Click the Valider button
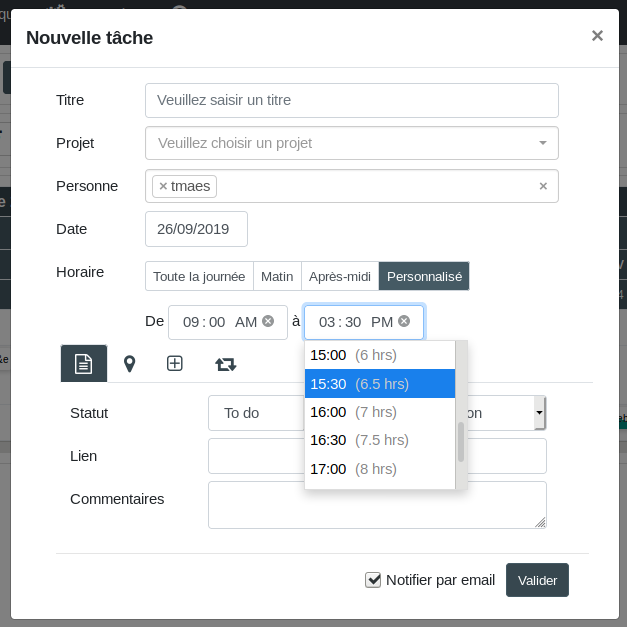Image resolution: width=627 pixels, height=627 pixels. (x=537, y=580)
